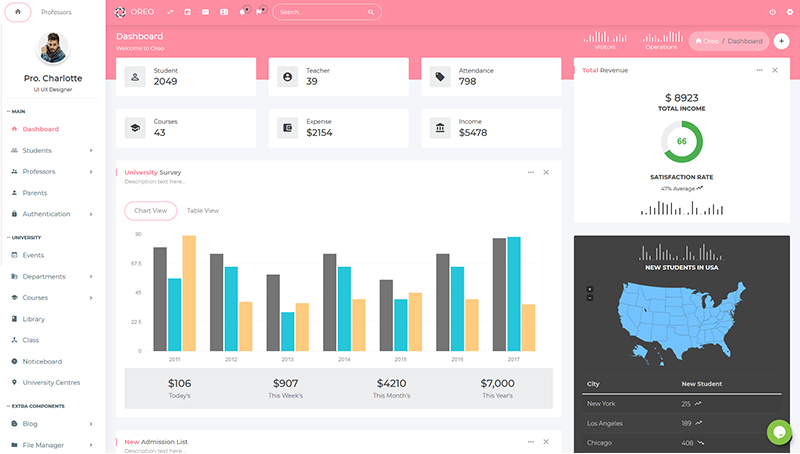Screen dimensions: 800x454
Task: Close the Total Revenue card
Action: point(775,70)
